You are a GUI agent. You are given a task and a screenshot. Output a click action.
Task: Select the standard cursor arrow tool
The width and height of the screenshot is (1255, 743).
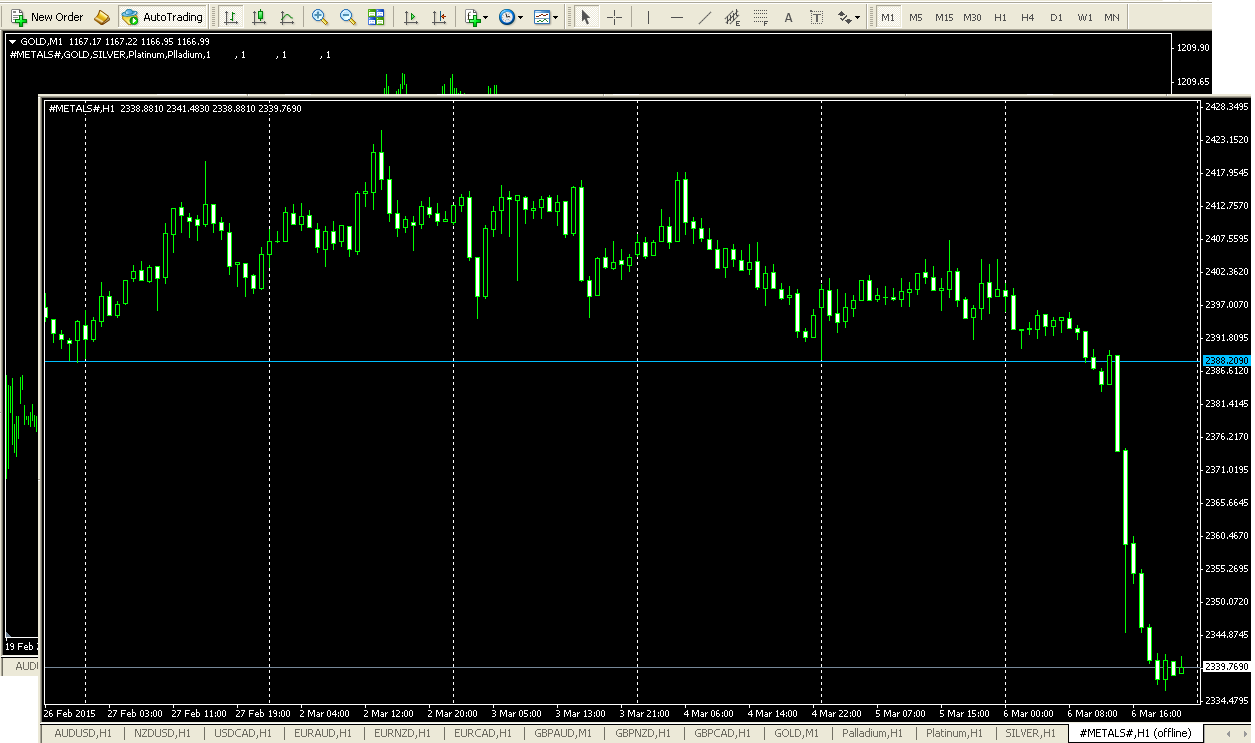(586, 17)
